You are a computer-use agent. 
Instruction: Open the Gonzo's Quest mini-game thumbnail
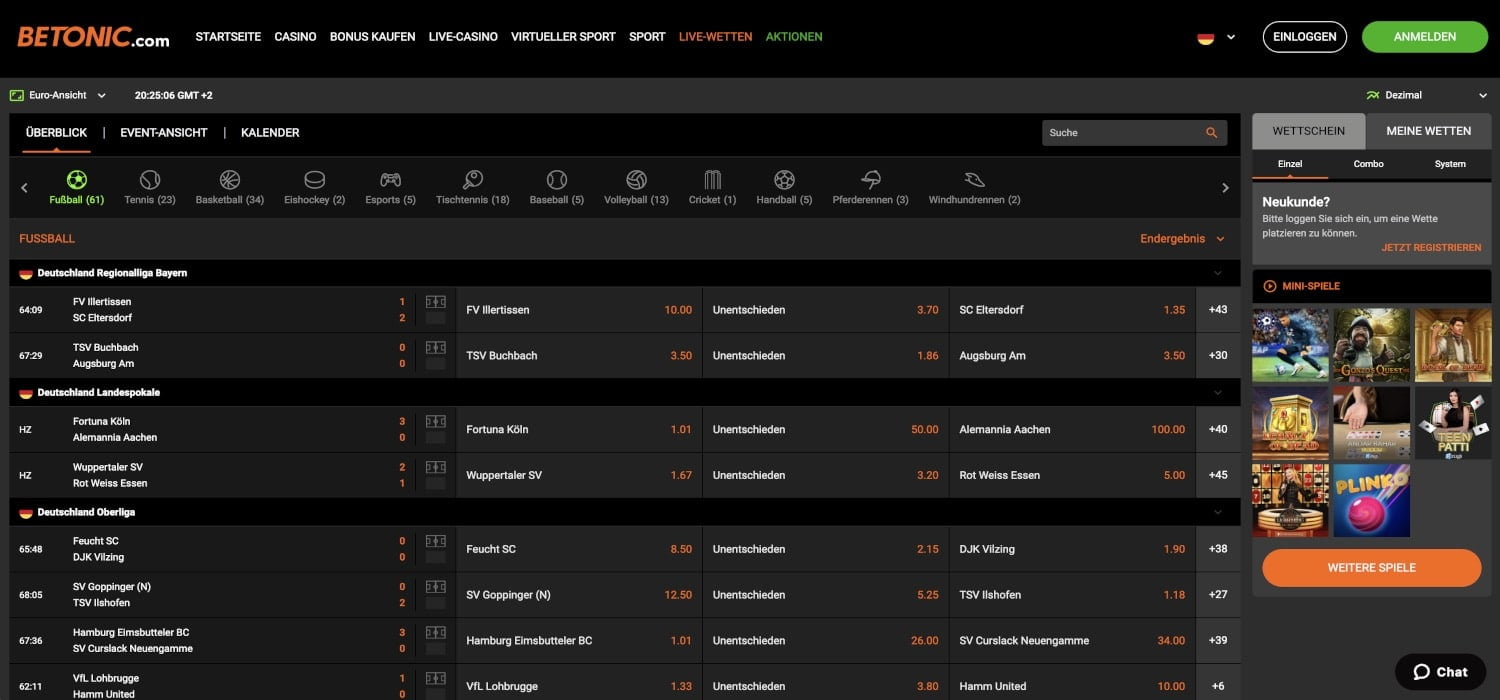point(1371,344)
